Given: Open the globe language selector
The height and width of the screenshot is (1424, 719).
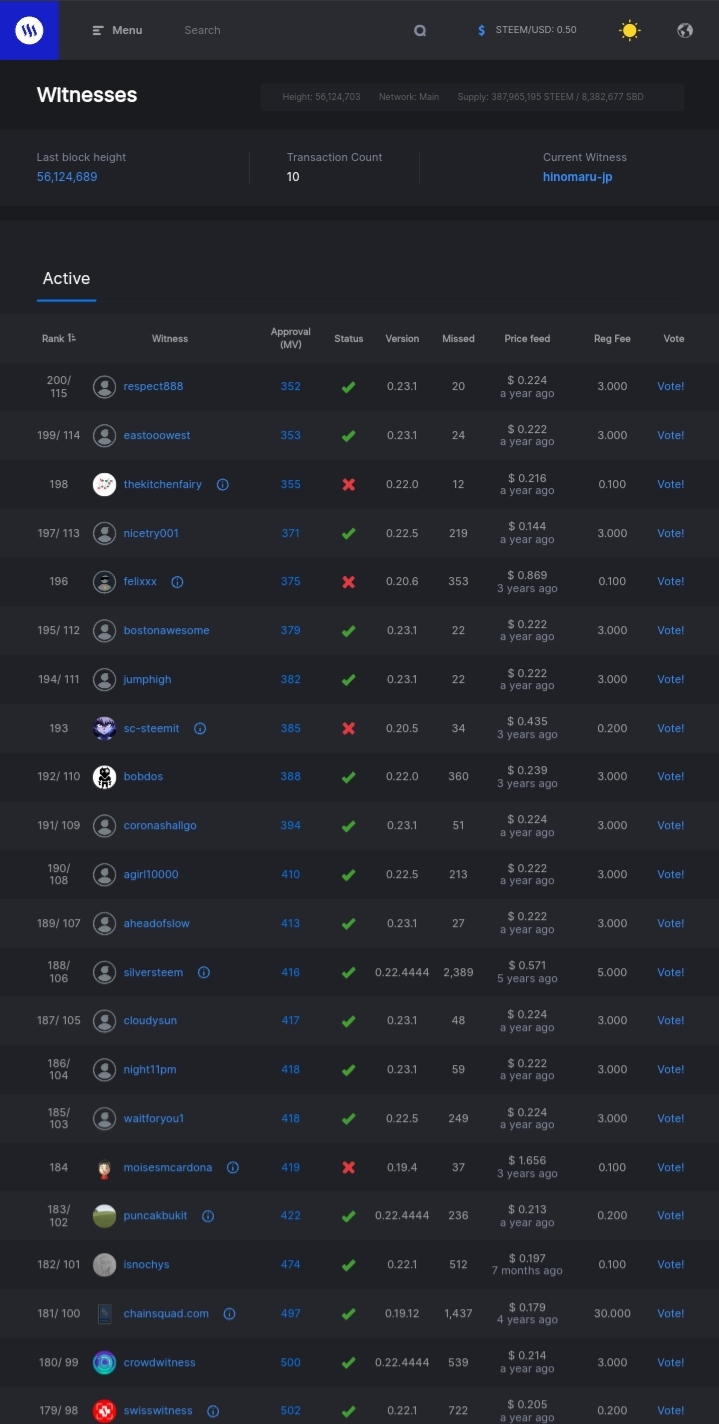Looking at the screenshot, I should point(685,30).
